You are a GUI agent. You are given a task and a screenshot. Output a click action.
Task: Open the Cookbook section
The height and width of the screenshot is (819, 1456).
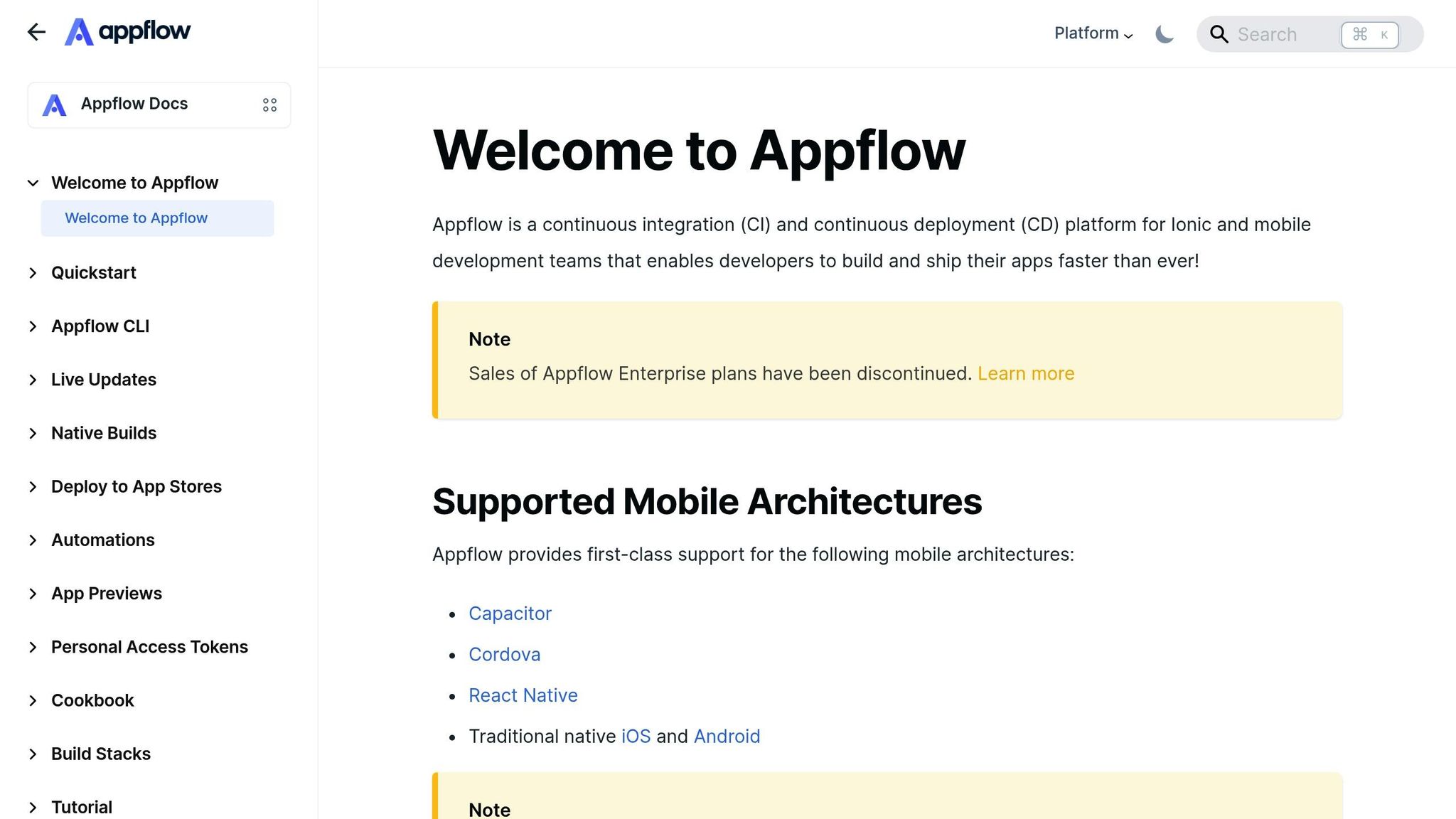92,701
